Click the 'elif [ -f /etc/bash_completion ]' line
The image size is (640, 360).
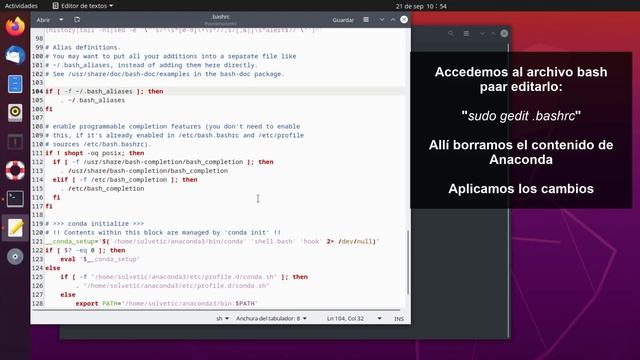pos(125,180)
